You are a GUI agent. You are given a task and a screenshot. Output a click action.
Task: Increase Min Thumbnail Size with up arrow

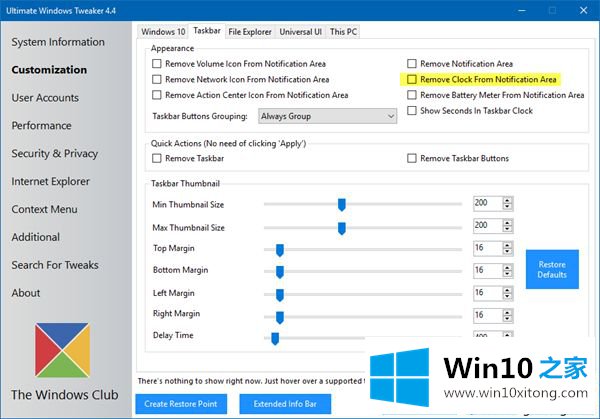point(507,200)
